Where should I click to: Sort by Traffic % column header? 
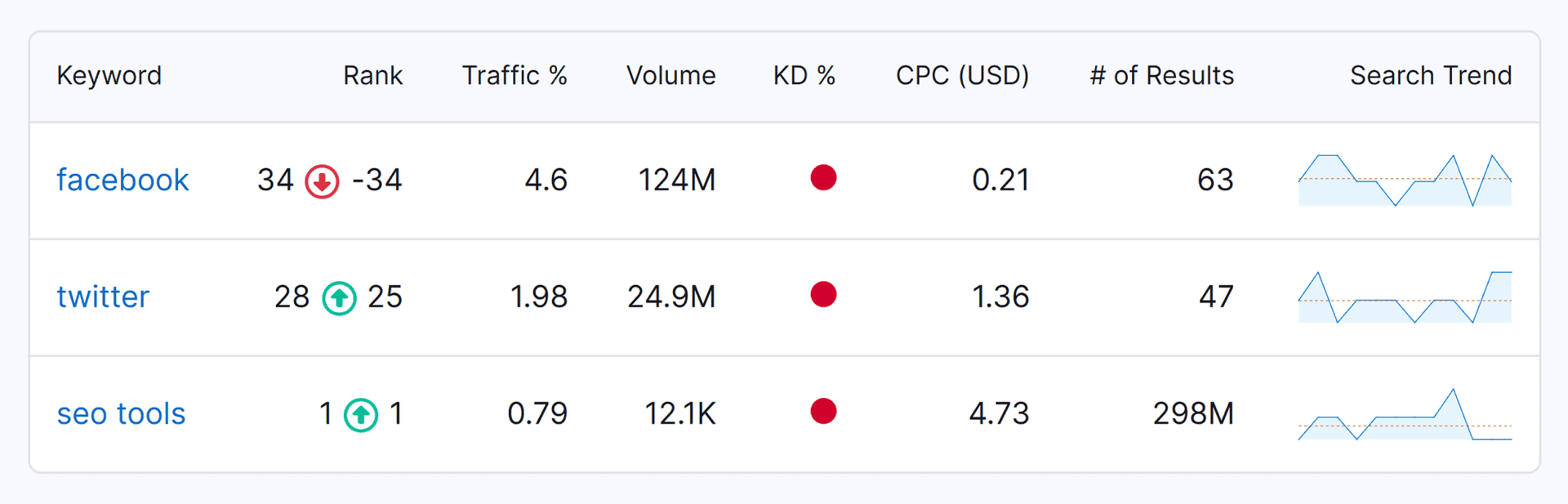click(514, 75)
